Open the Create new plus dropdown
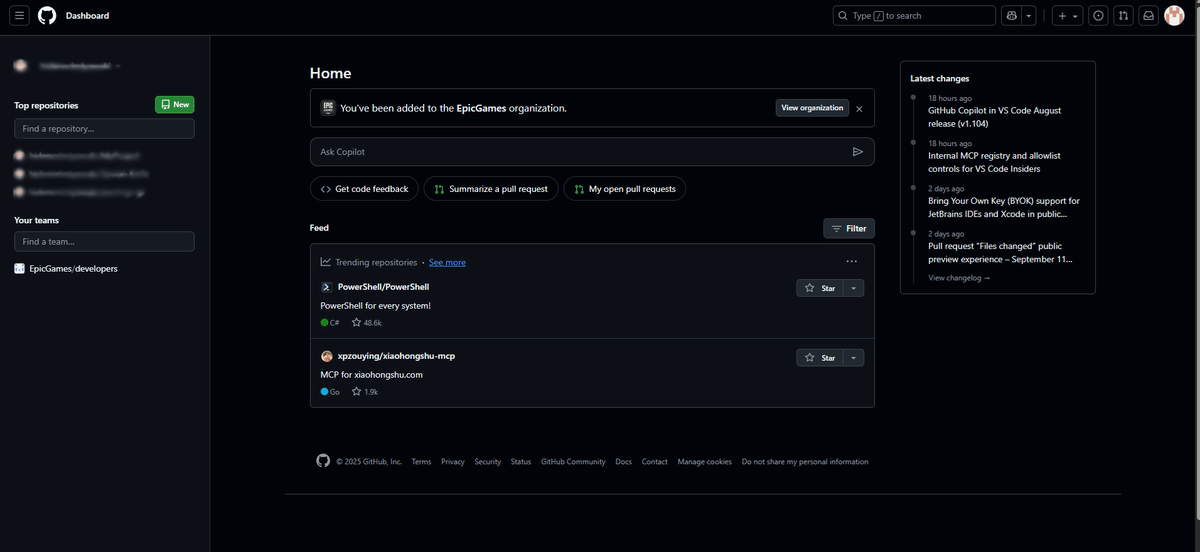The width and height of the screenshot is (1200, 552). (x=1067, y=16)
